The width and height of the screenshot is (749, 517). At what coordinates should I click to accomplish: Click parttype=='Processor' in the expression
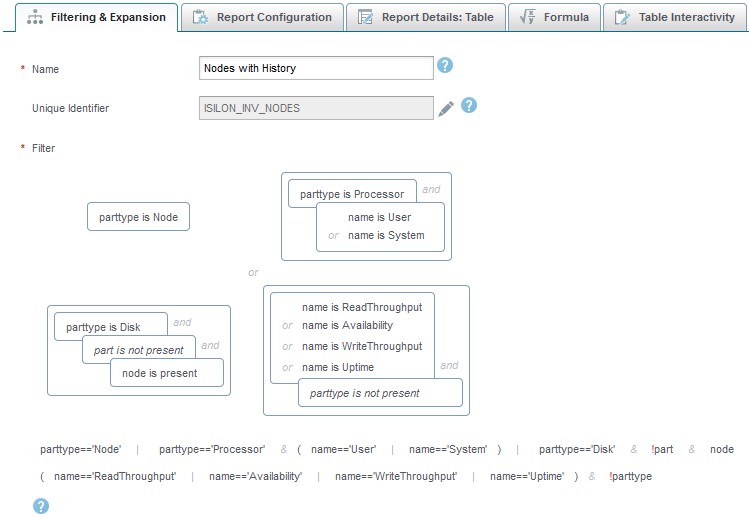[x=212, y=449]
